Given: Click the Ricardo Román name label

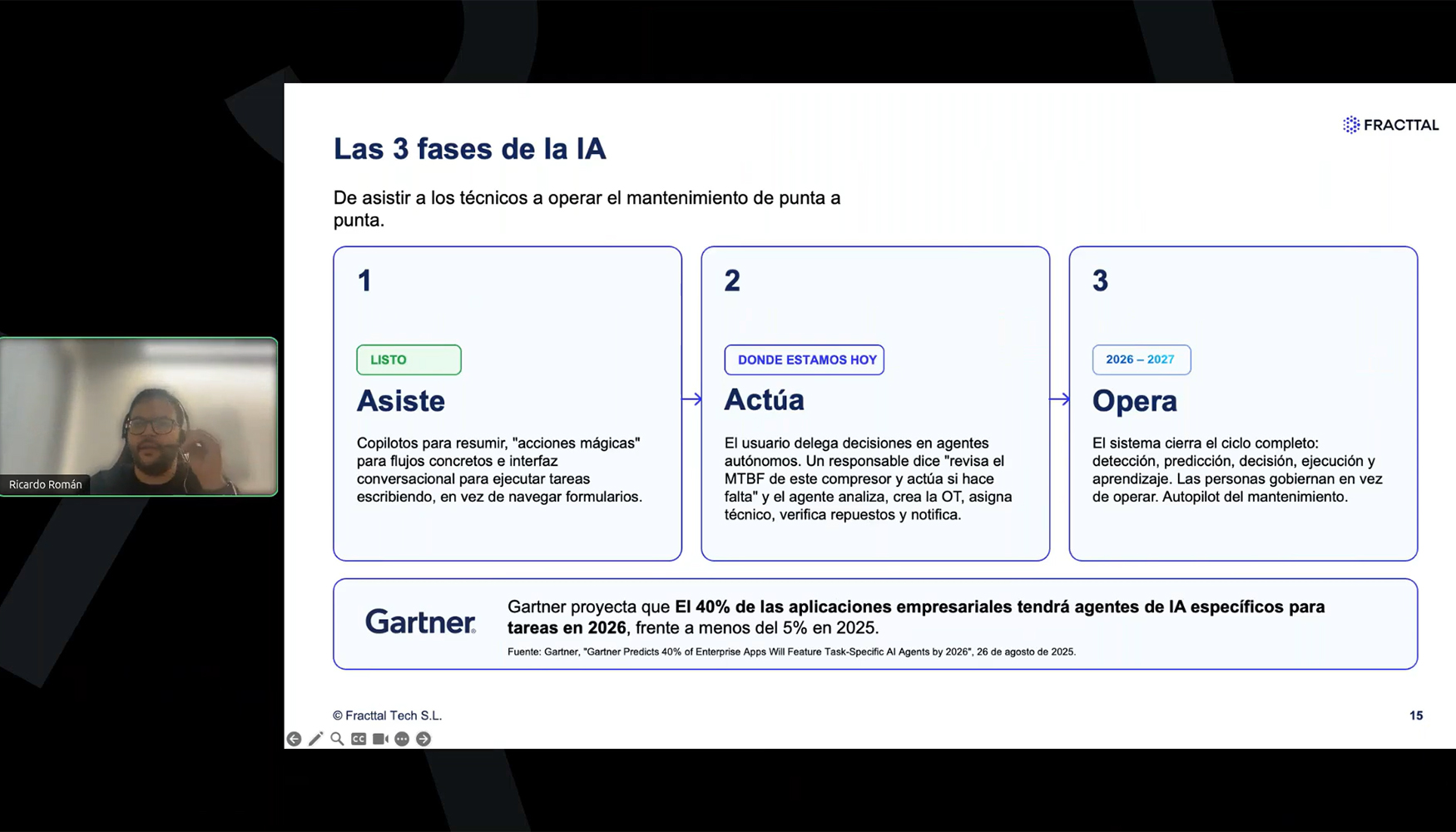Looking at the screenshot, I should 46,484.
